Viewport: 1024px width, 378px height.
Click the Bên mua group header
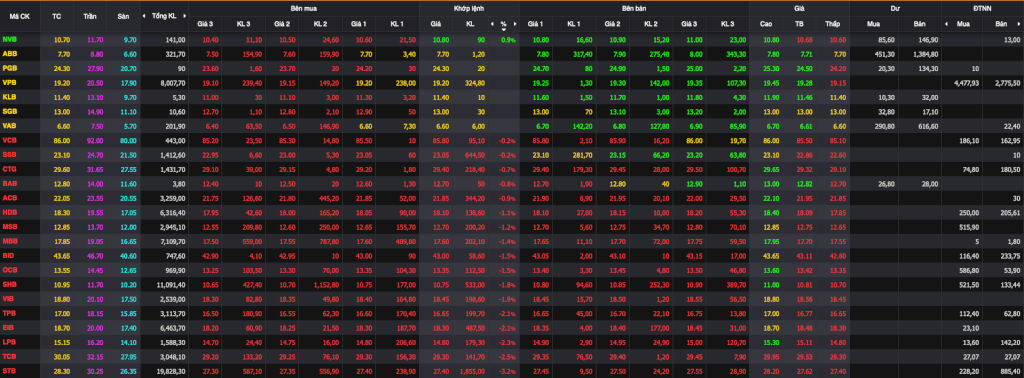[304, 8]
